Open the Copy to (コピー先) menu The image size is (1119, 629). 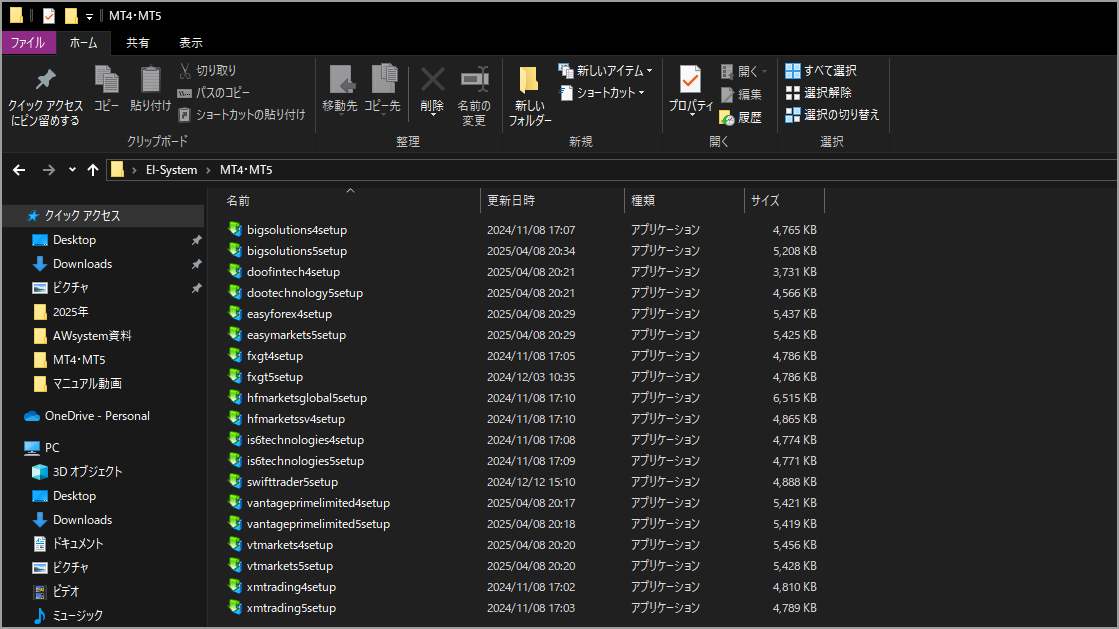(383, 89)
